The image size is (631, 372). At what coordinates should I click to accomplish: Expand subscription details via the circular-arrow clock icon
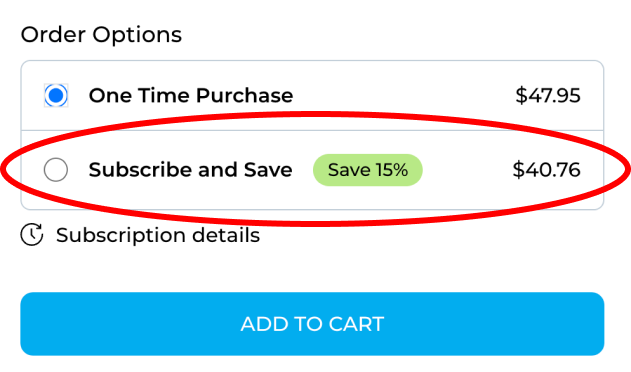point(32,235)
